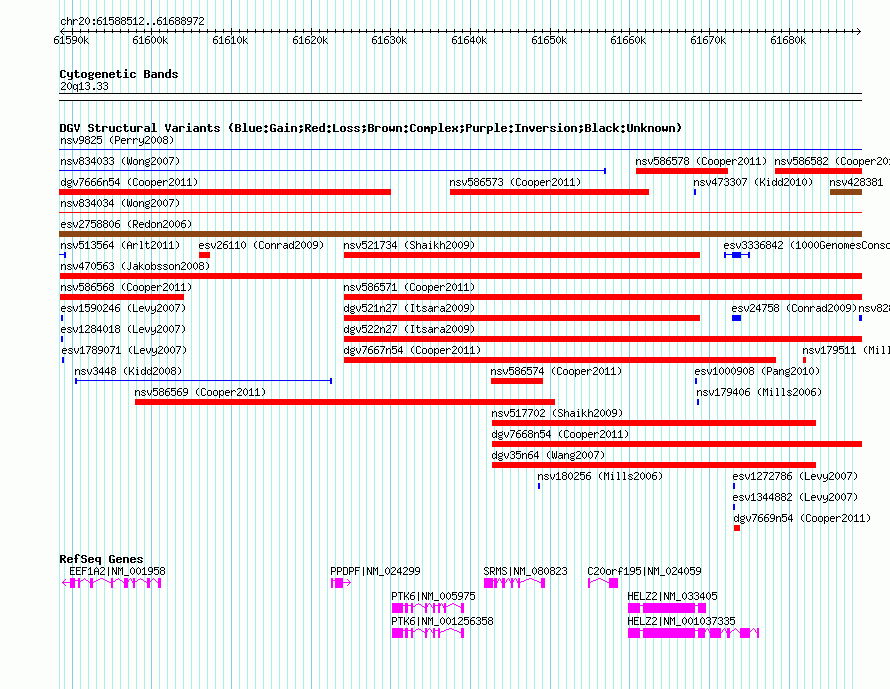Click the 61590k ruler position label

[71, 40]
